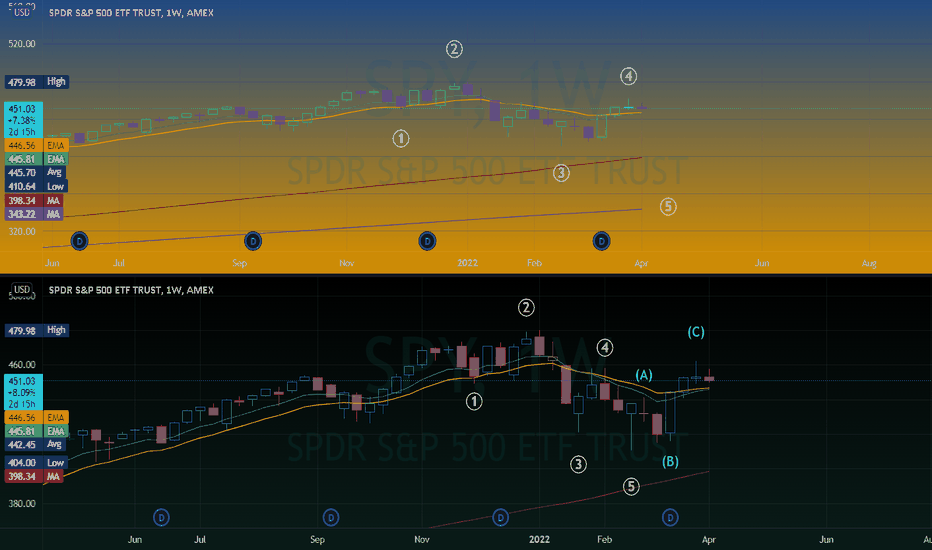
Task: Click the 404.00 Low label
Action: [36, 463]
